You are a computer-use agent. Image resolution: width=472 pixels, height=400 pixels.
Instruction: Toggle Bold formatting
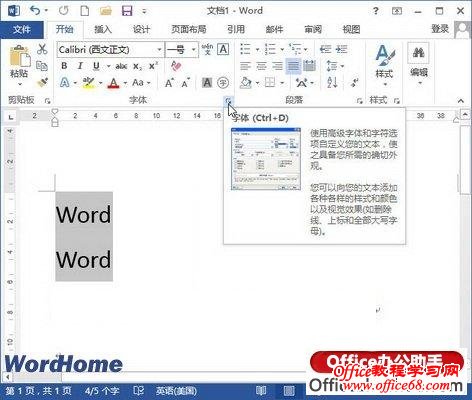click(64, 66)
